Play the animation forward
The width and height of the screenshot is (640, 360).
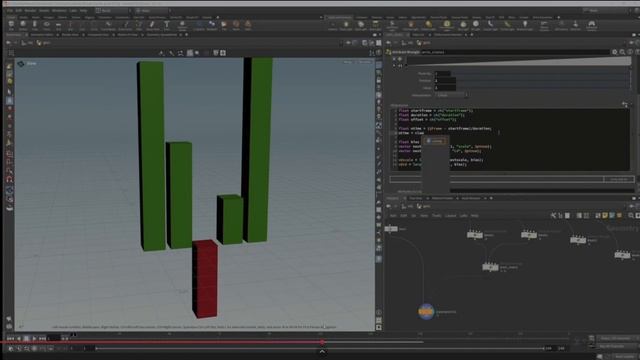tap(34, 338)
